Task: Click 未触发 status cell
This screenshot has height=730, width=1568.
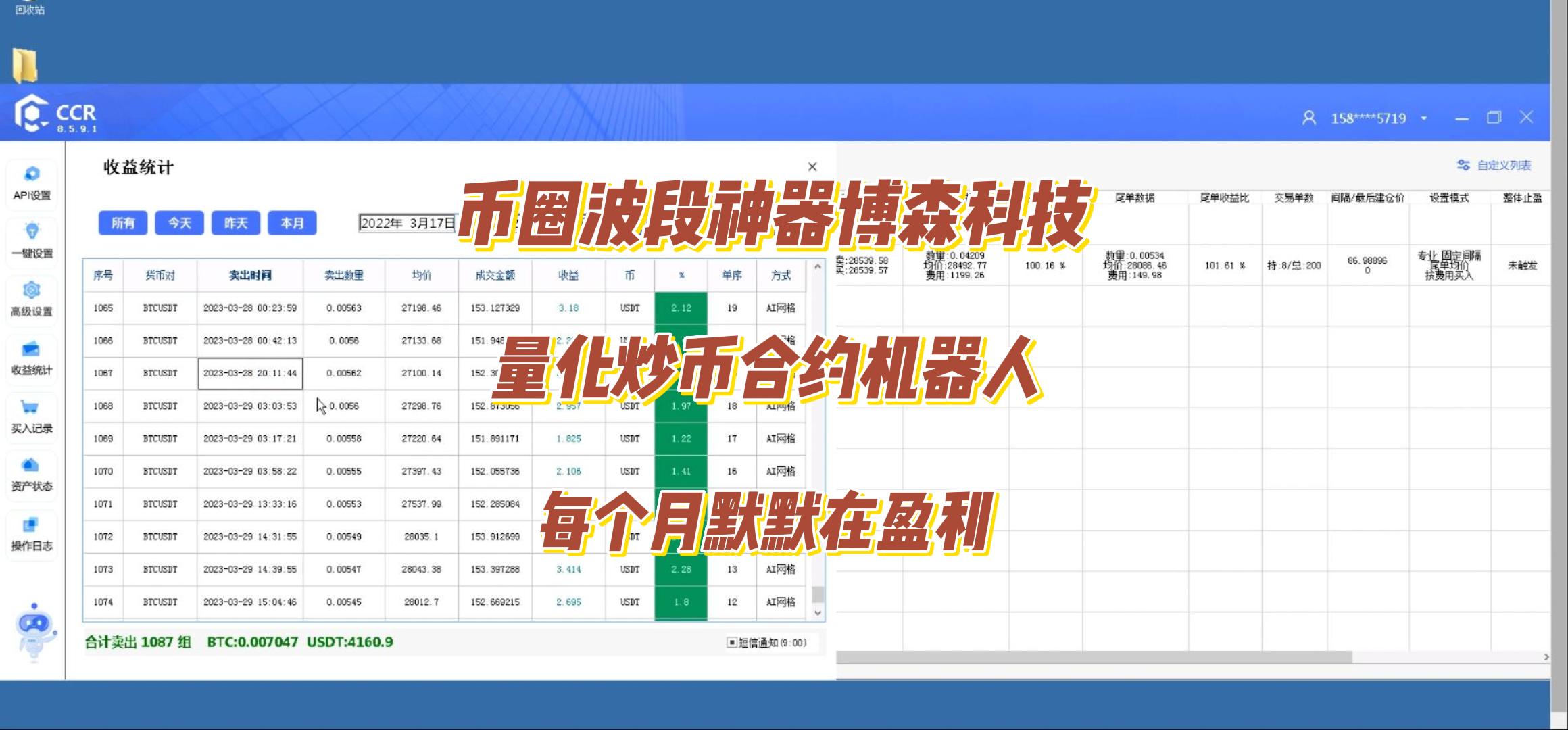Action: click(1522, 266)
